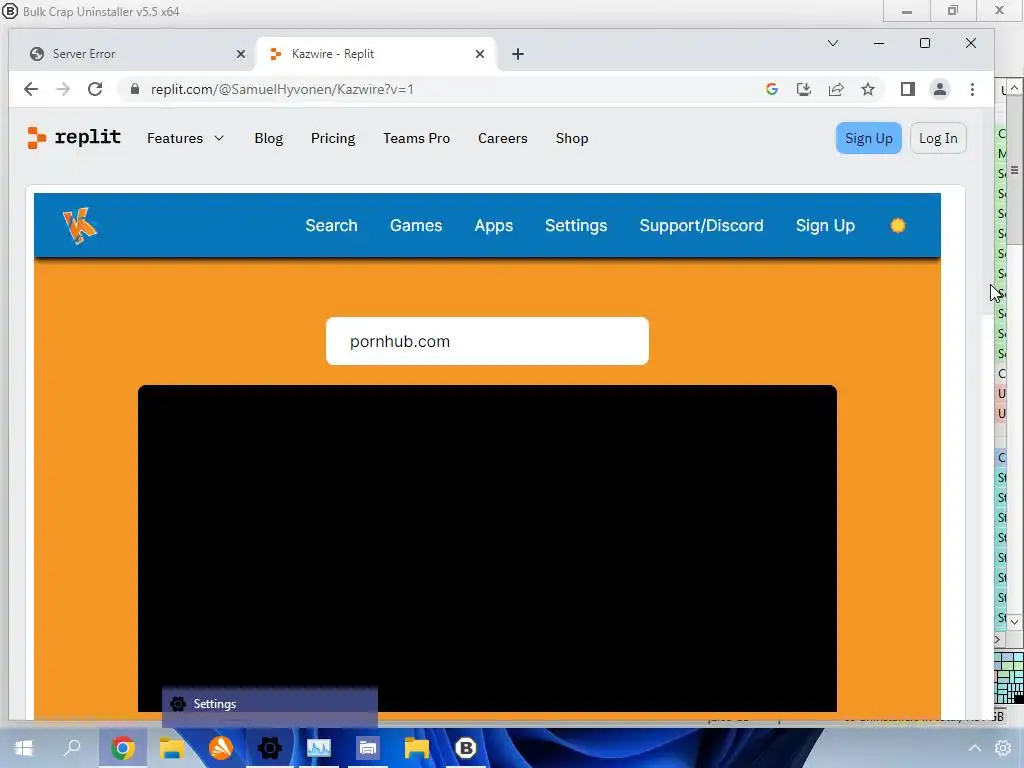Click the Settings taskbar preview tooltip

pyautogui.click(x=270, y=707)
